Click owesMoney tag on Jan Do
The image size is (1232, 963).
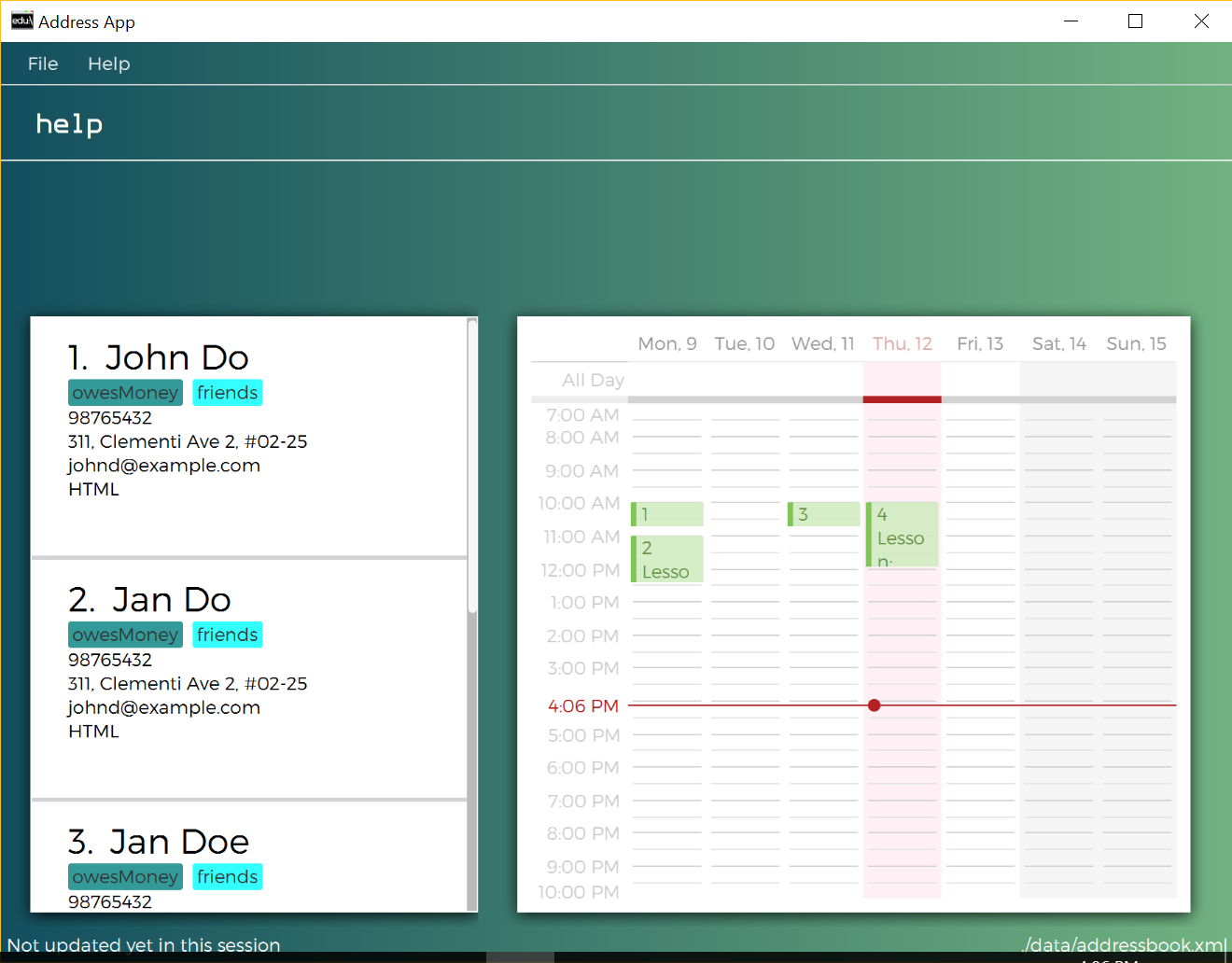(x=125, y=635)
